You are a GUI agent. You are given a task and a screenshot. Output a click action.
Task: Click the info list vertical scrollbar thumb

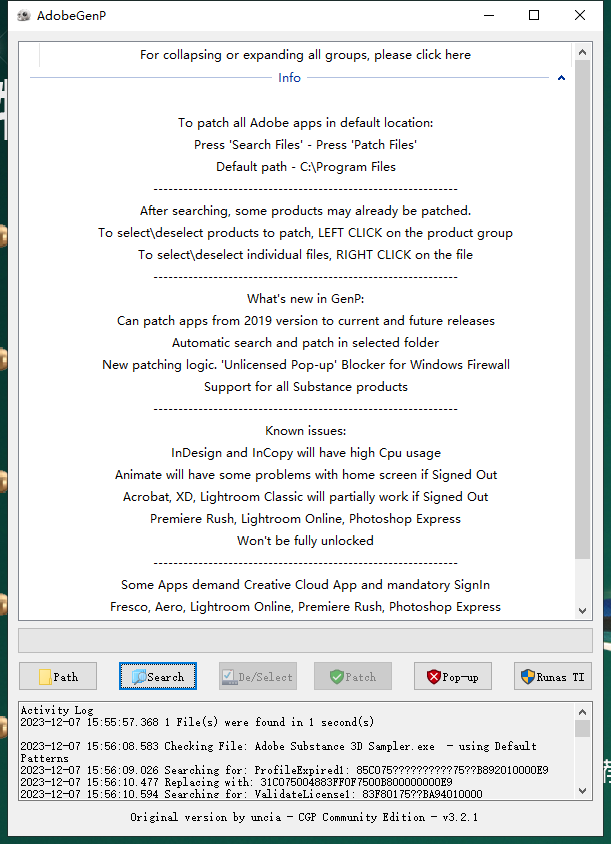(582, 310)
